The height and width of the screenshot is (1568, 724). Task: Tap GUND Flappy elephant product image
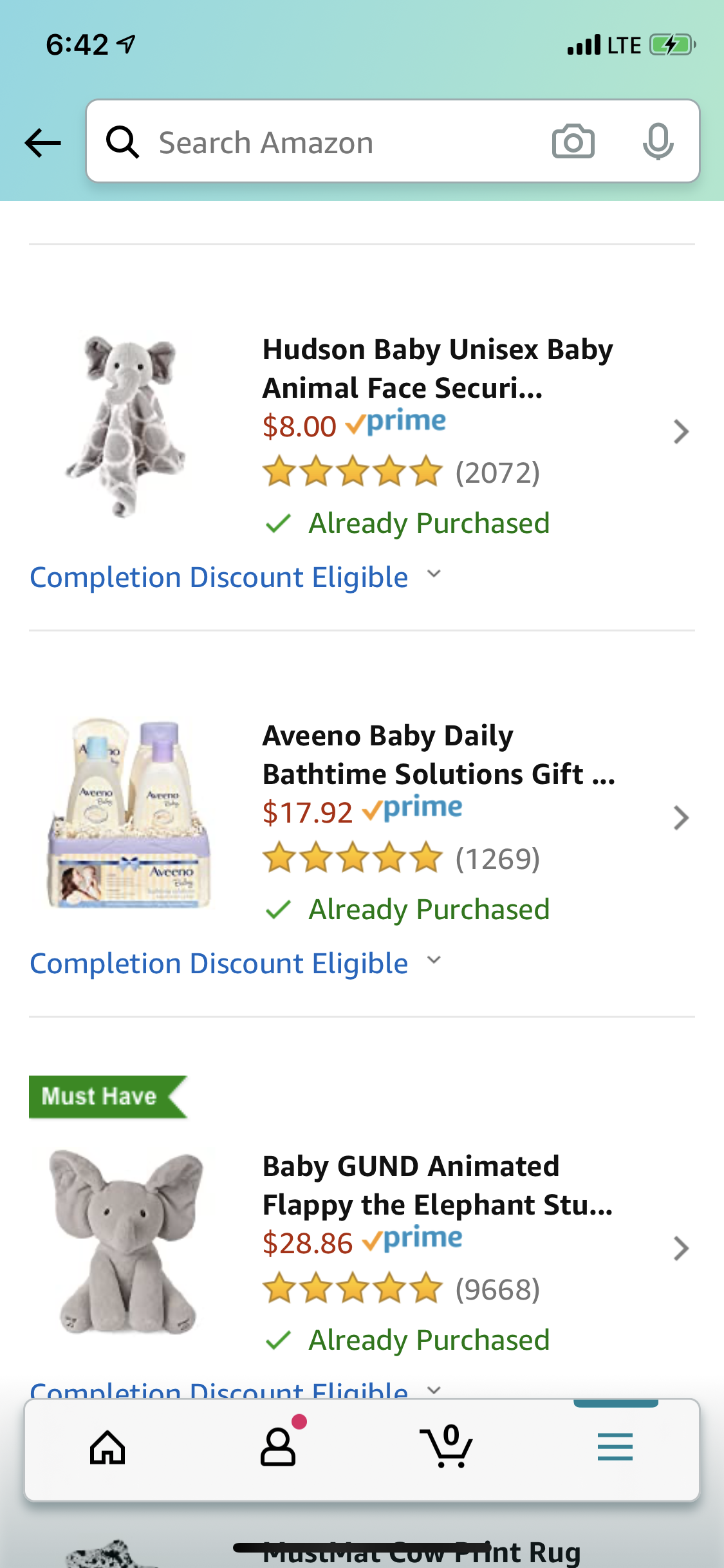pyautogui.click(x=127, y=1241)
